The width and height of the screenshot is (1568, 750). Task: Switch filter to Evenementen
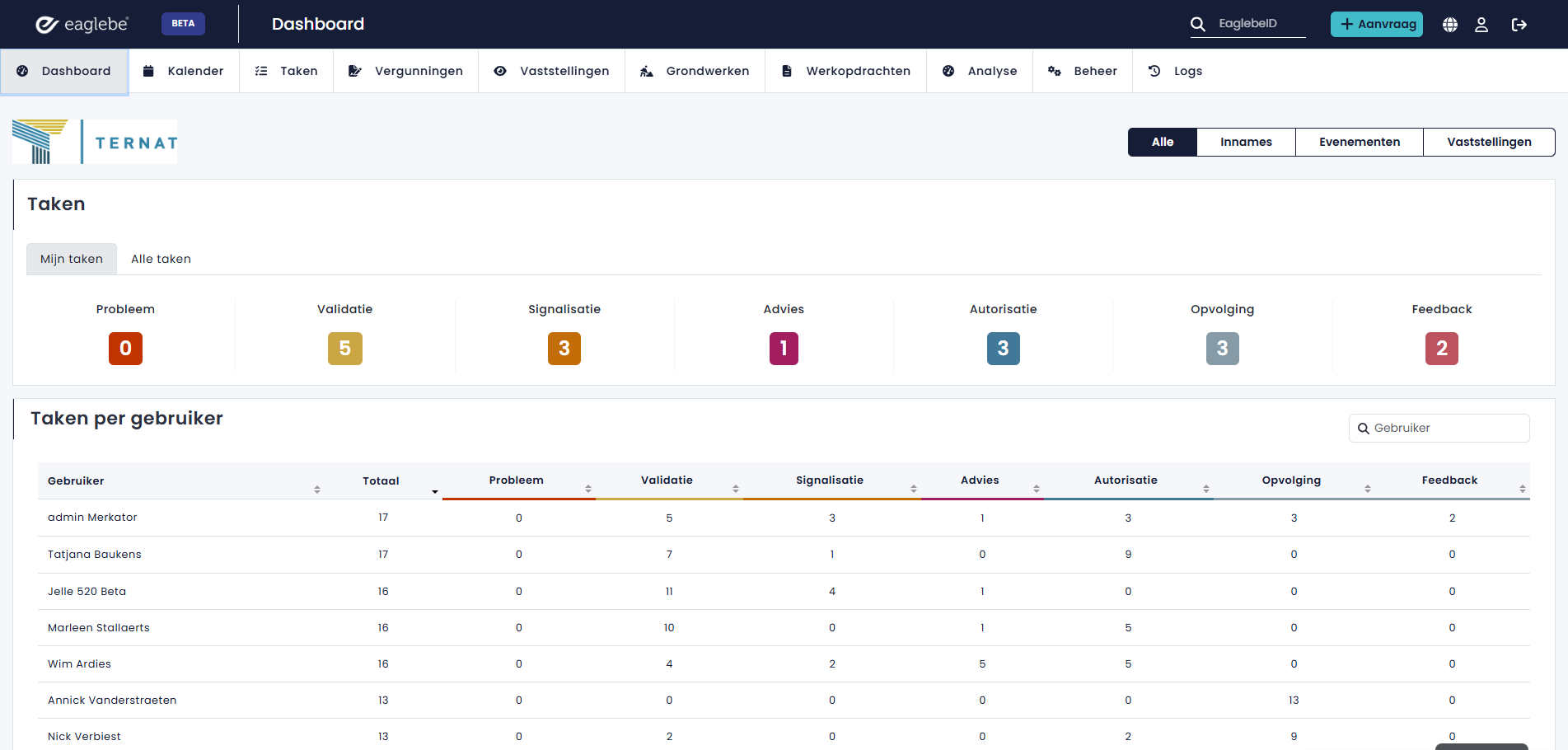pyautogui.click(x=1360, y=142)
